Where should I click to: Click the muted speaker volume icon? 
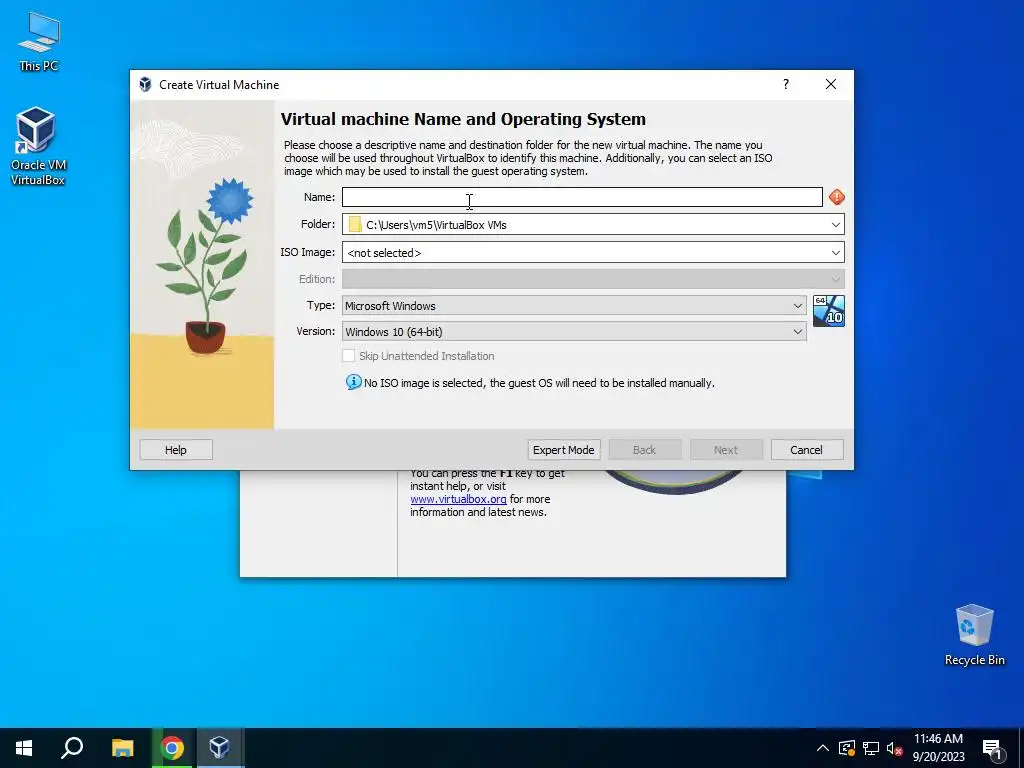[x=894, y=748]
